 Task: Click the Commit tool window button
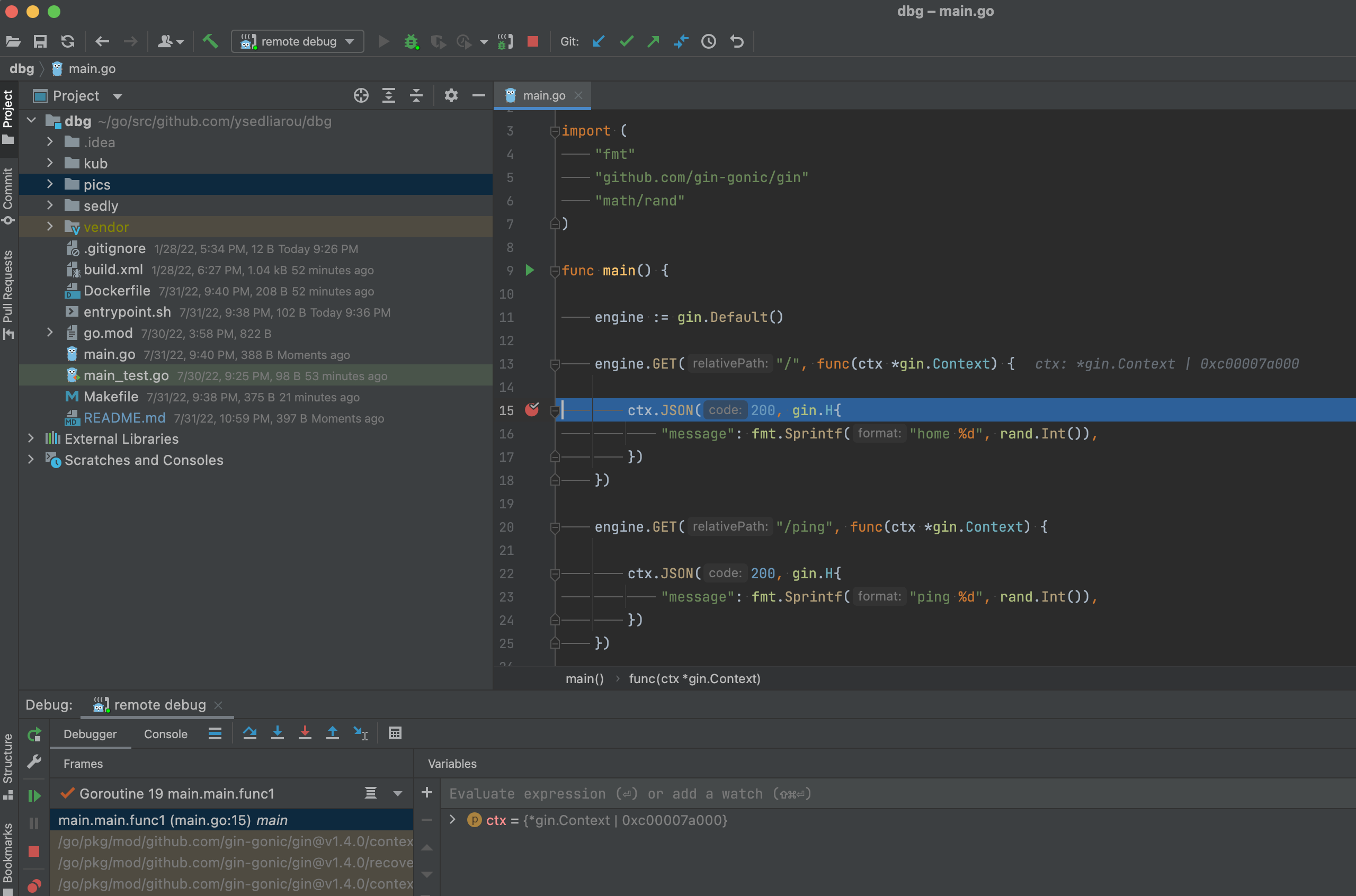[8, 194]
